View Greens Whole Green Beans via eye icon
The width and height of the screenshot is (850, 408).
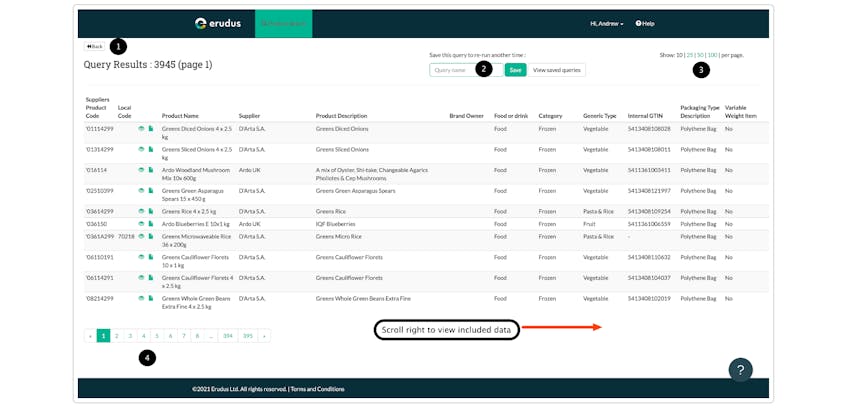pos(141,298)
